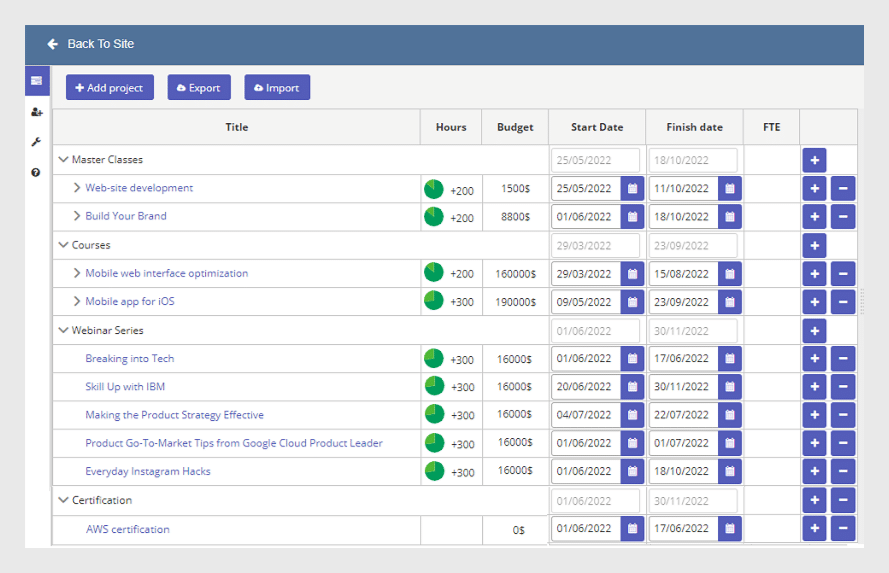Click the Budget column header
Screen dimensions: 889x573
[515, 127]
